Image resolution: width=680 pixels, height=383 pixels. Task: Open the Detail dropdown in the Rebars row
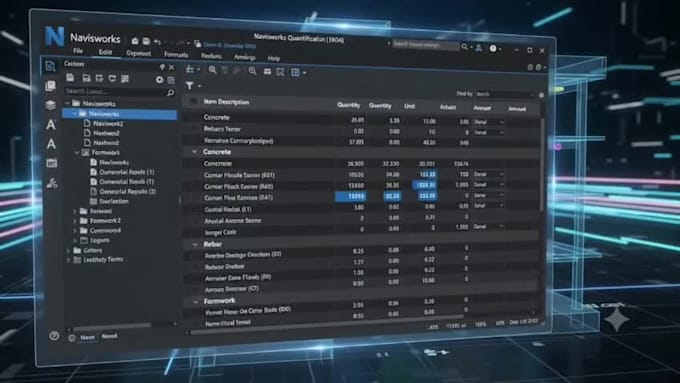click(488, 133)
